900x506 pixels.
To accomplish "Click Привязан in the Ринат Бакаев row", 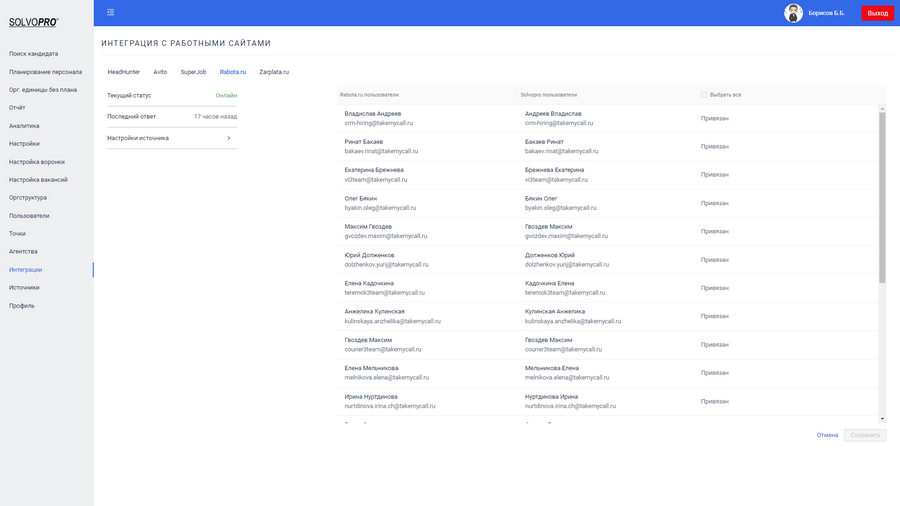I will tap(715, 146).
